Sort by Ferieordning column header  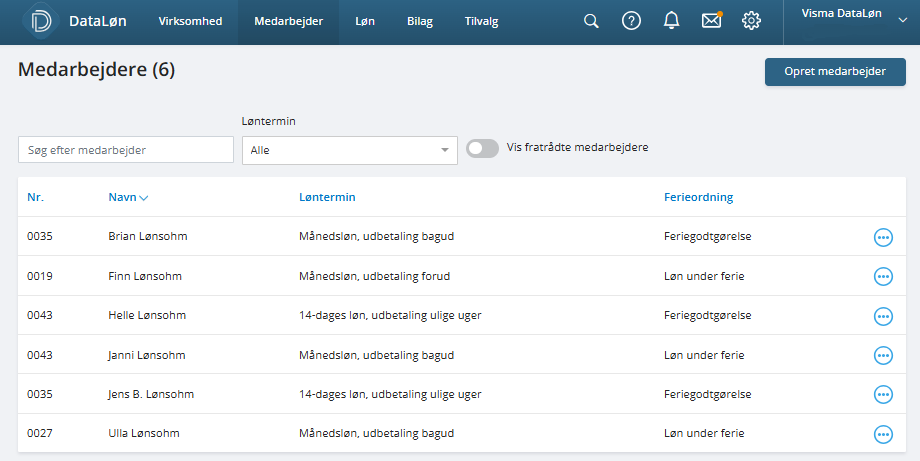(x=698, y=197)
